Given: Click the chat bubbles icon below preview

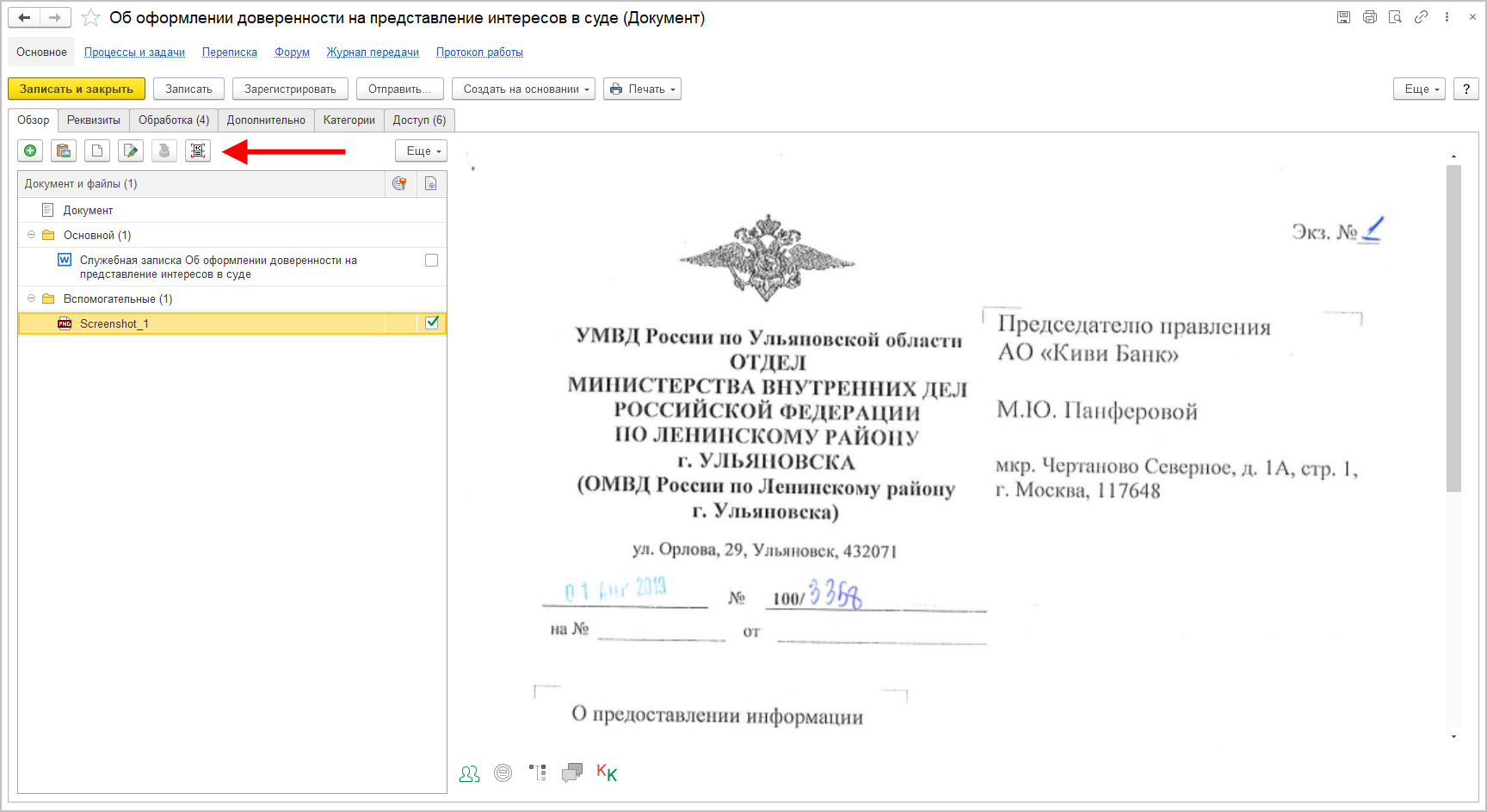Looking at the screenshot, I should [571, 773].
